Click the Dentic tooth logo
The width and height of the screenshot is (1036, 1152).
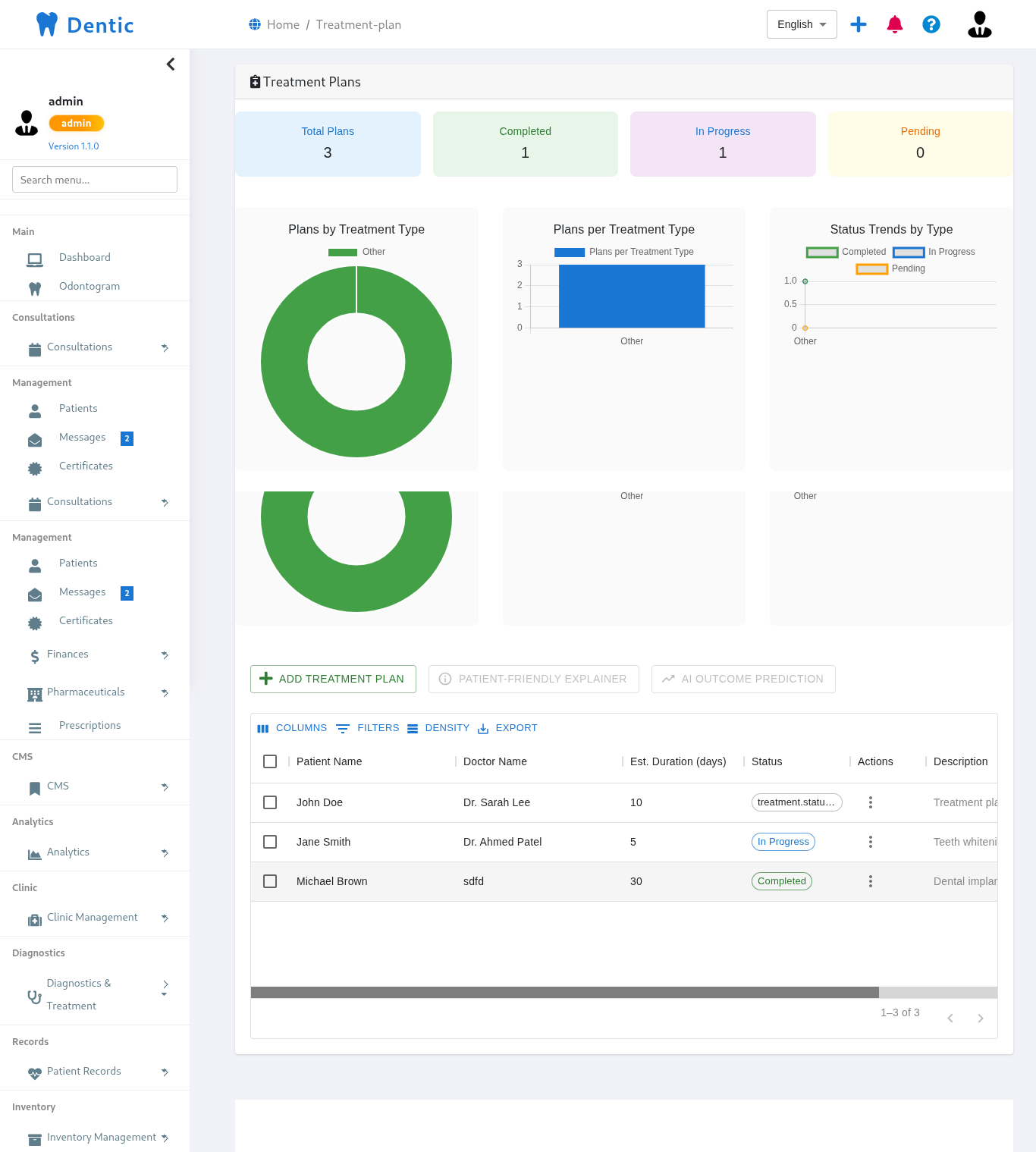click(47, 24)
